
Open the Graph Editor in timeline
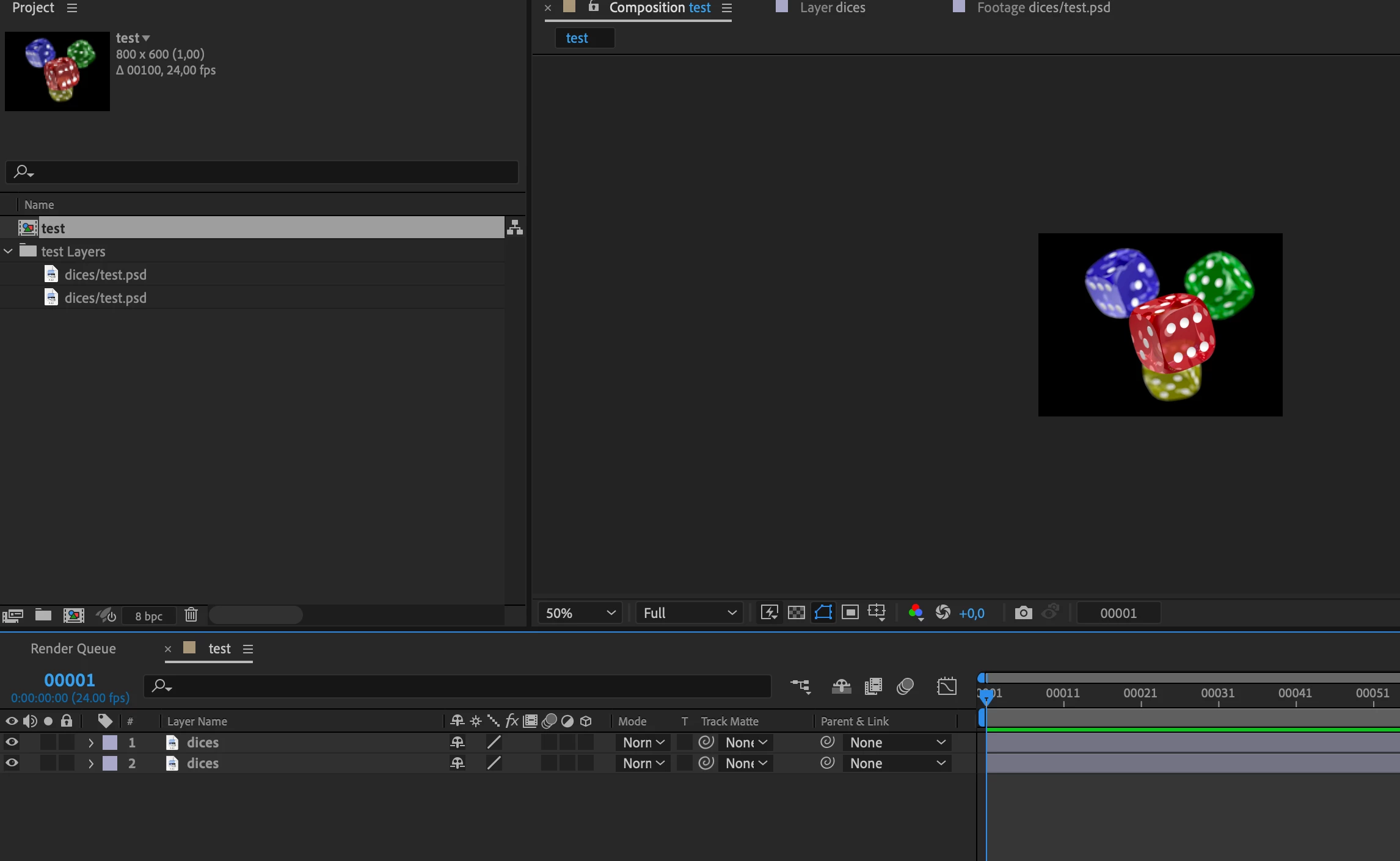point(946,686)
